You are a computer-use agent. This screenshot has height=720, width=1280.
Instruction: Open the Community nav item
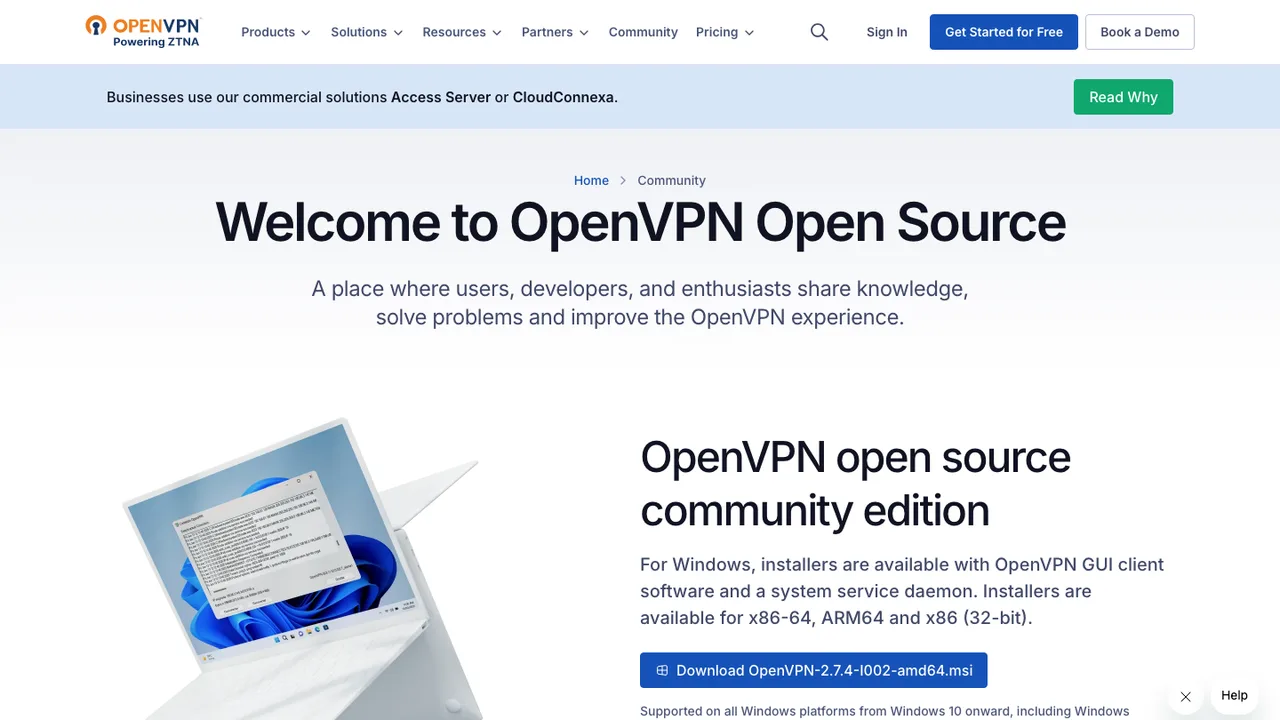click(643, 32)
